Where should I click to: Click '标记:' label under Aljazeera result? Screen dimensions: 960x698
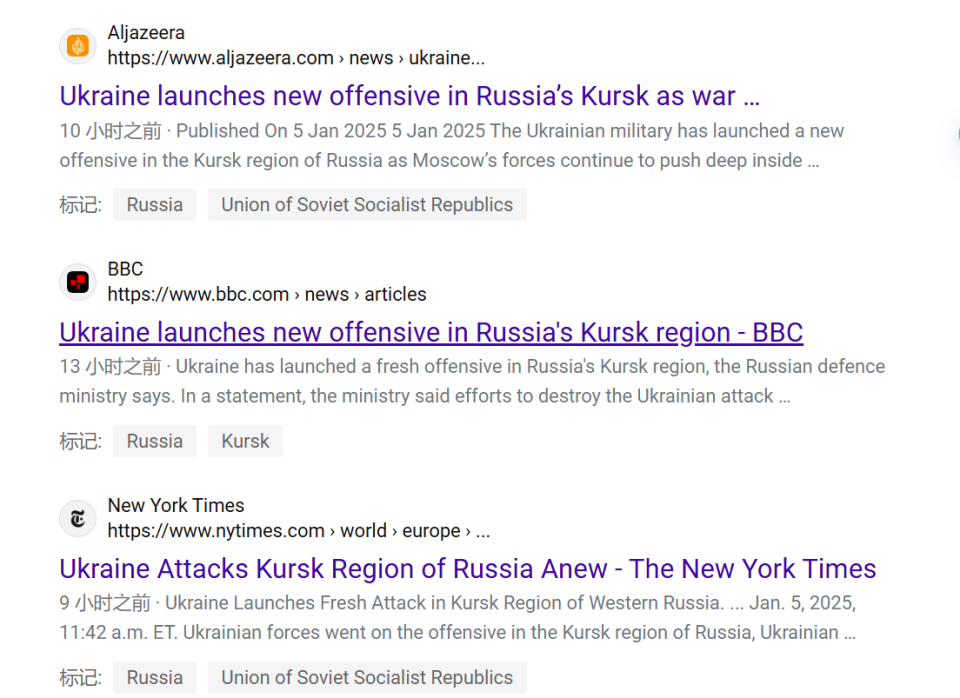click(x=80, y=205)
